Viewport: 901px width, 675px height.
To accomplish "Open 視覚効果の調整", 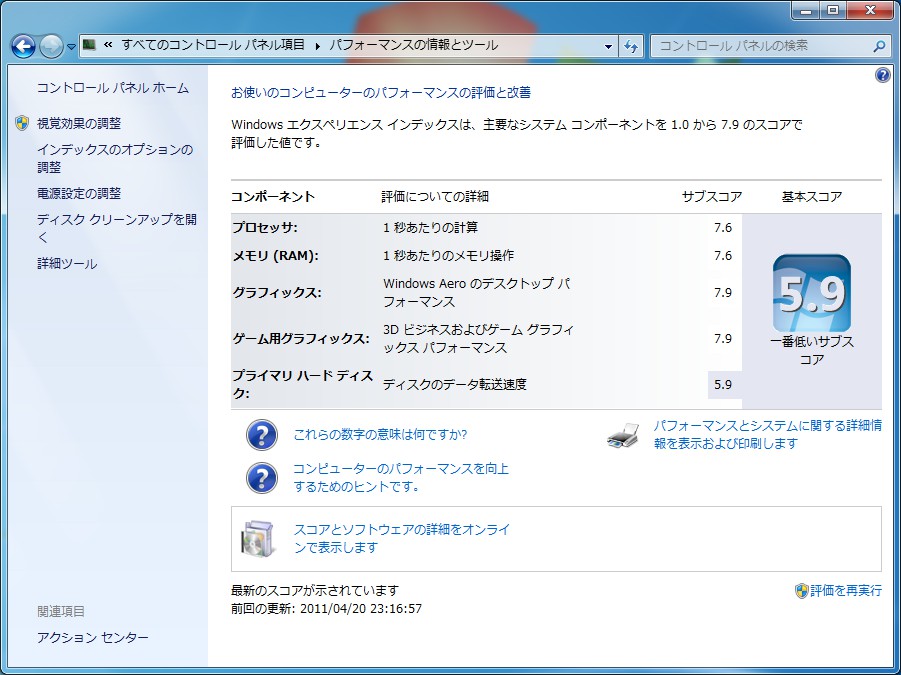I will 79,123.
